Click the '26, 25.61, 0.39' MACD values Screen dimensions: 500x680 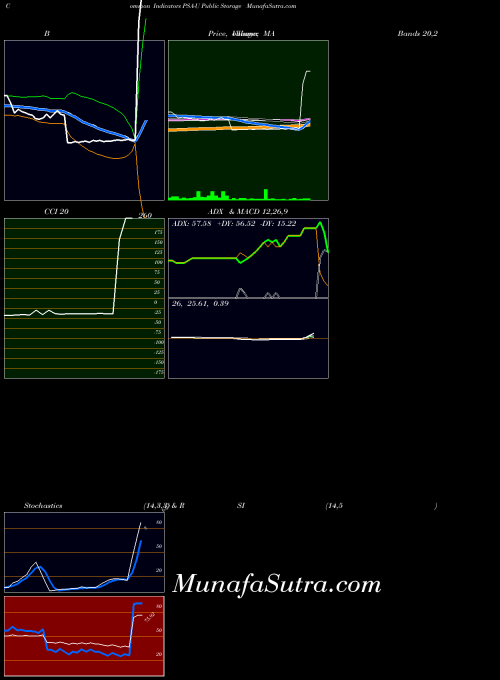(x=200, y=304)
